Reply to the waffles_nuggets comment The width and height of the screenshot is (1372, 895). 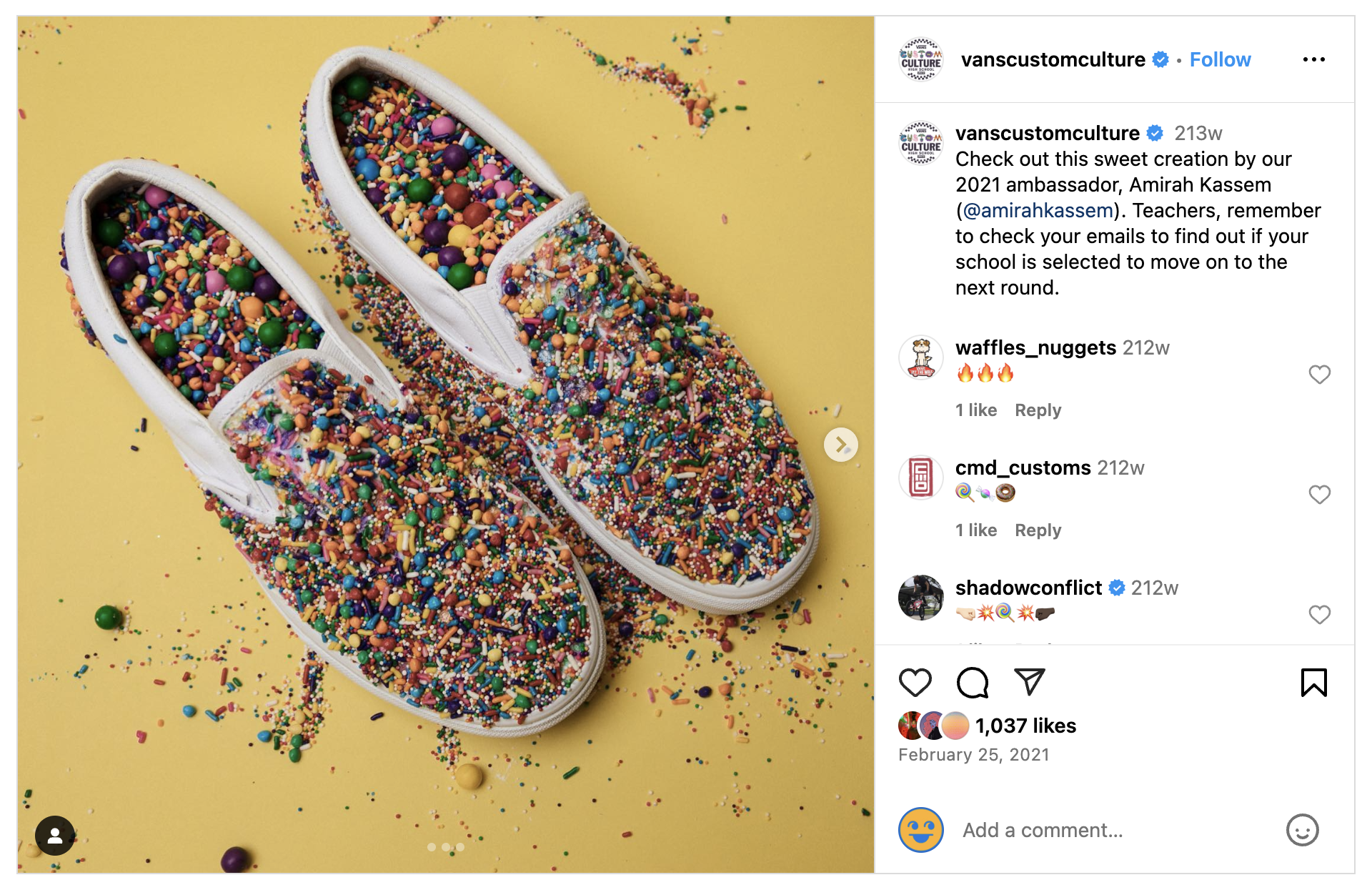click(1038, 410)
